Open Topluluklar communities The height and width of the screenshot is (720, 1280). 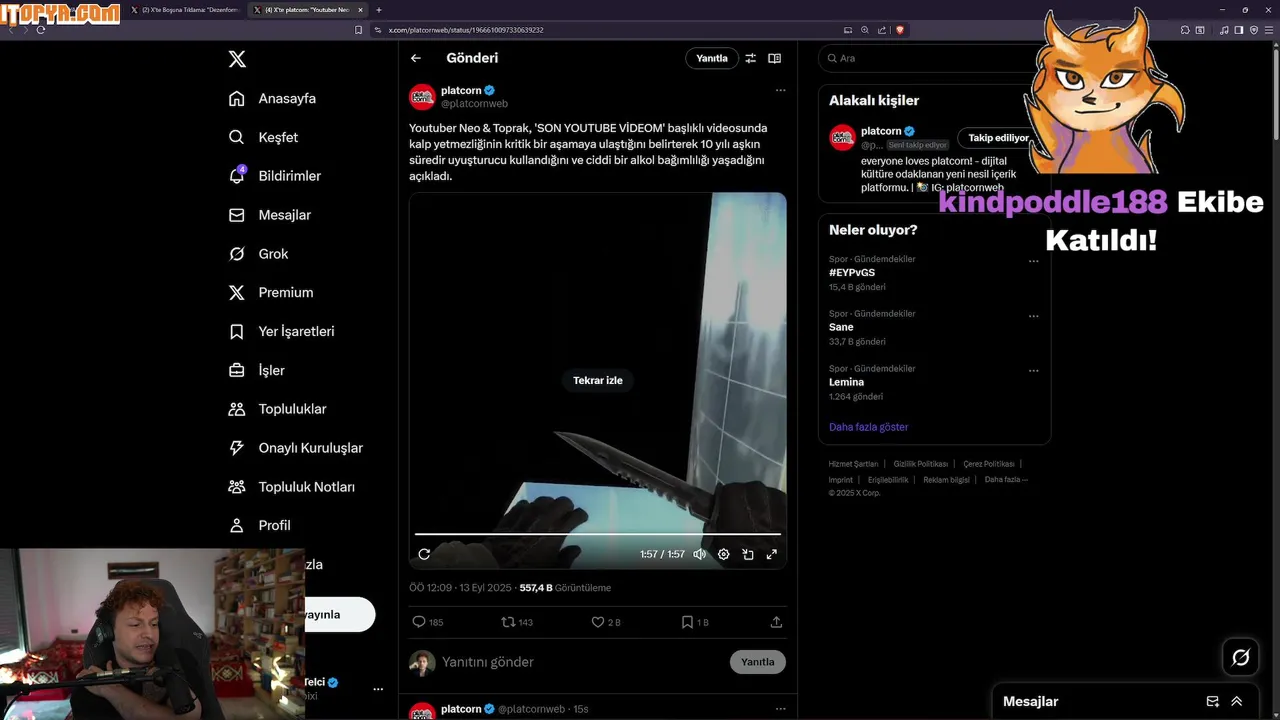[x=277, y=409]
